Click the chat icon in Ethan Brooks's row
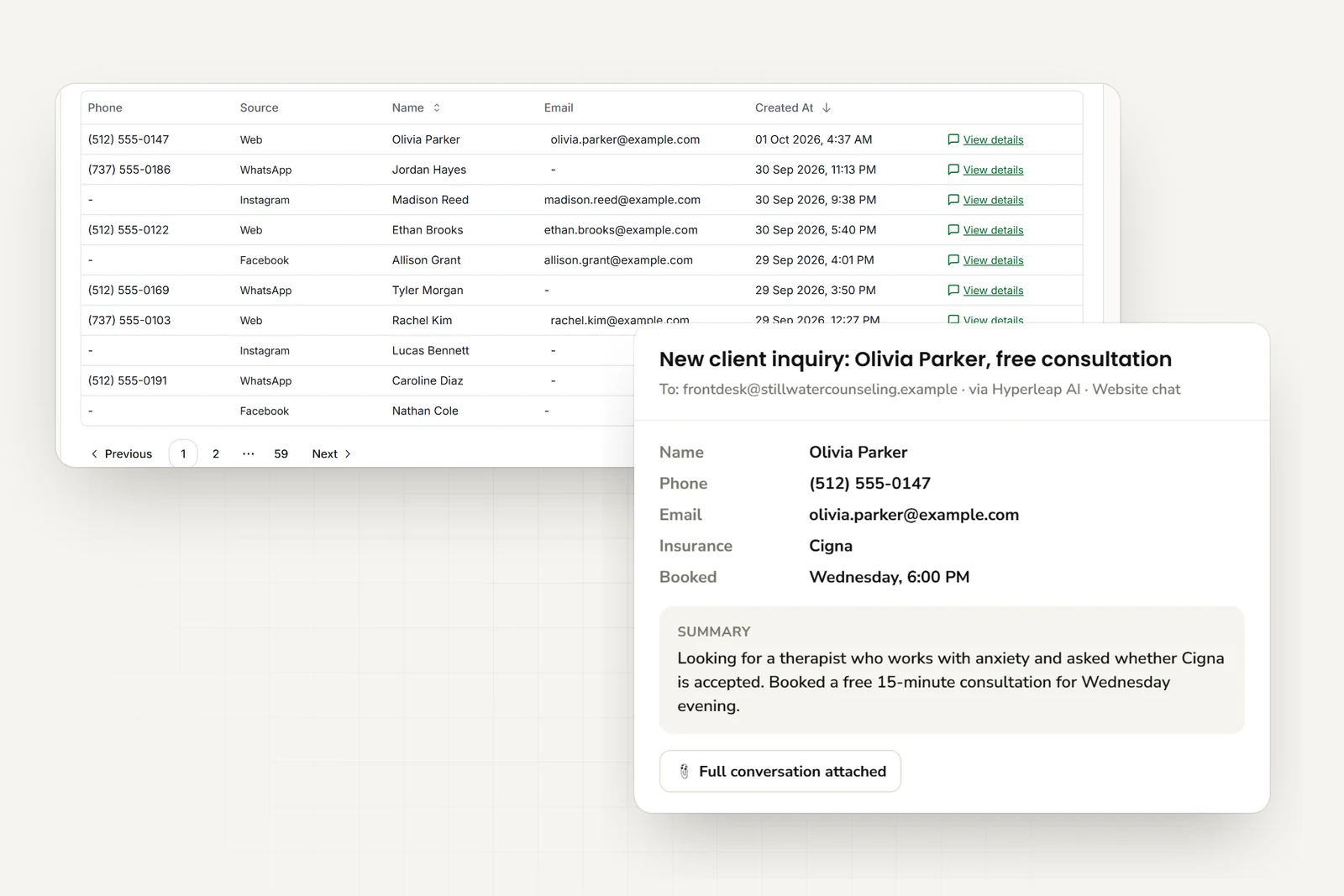This screenshot has height=896, width=1344. (x=953, y=230)
